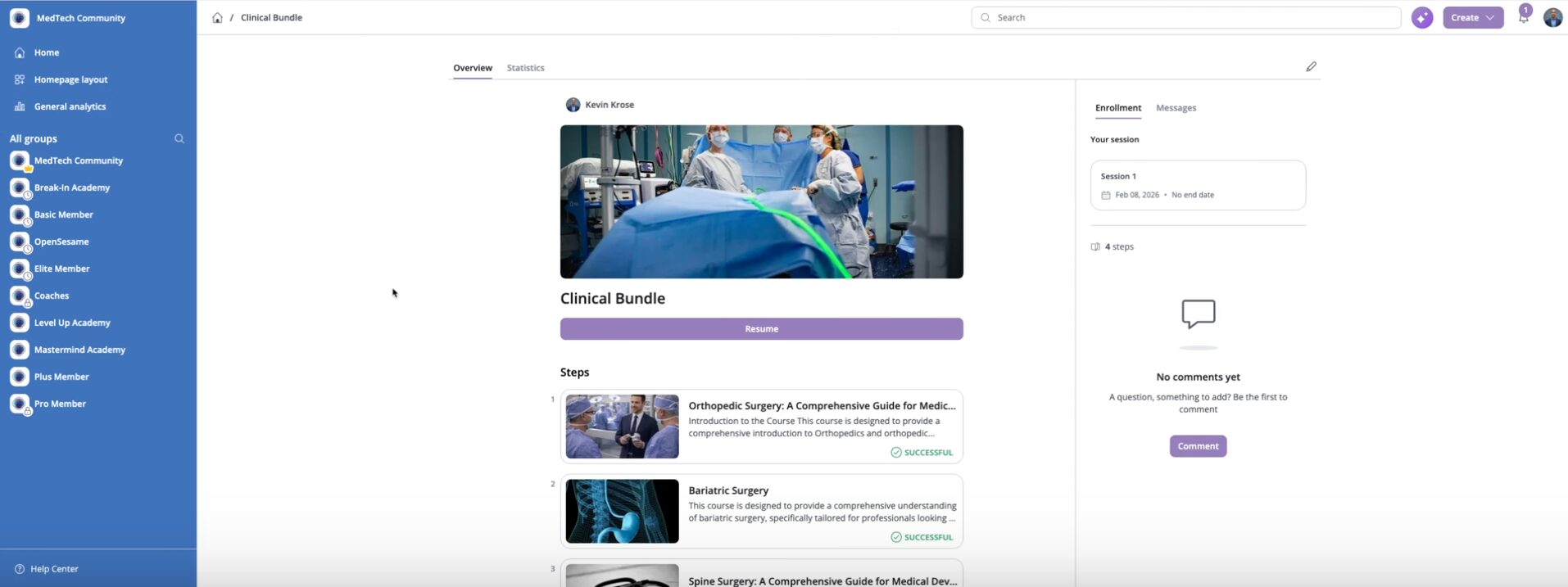Viewport: 1568px width, 587px height.
Task: Click the purple AI sparkle icon
Action: (x=1422, y=18)
